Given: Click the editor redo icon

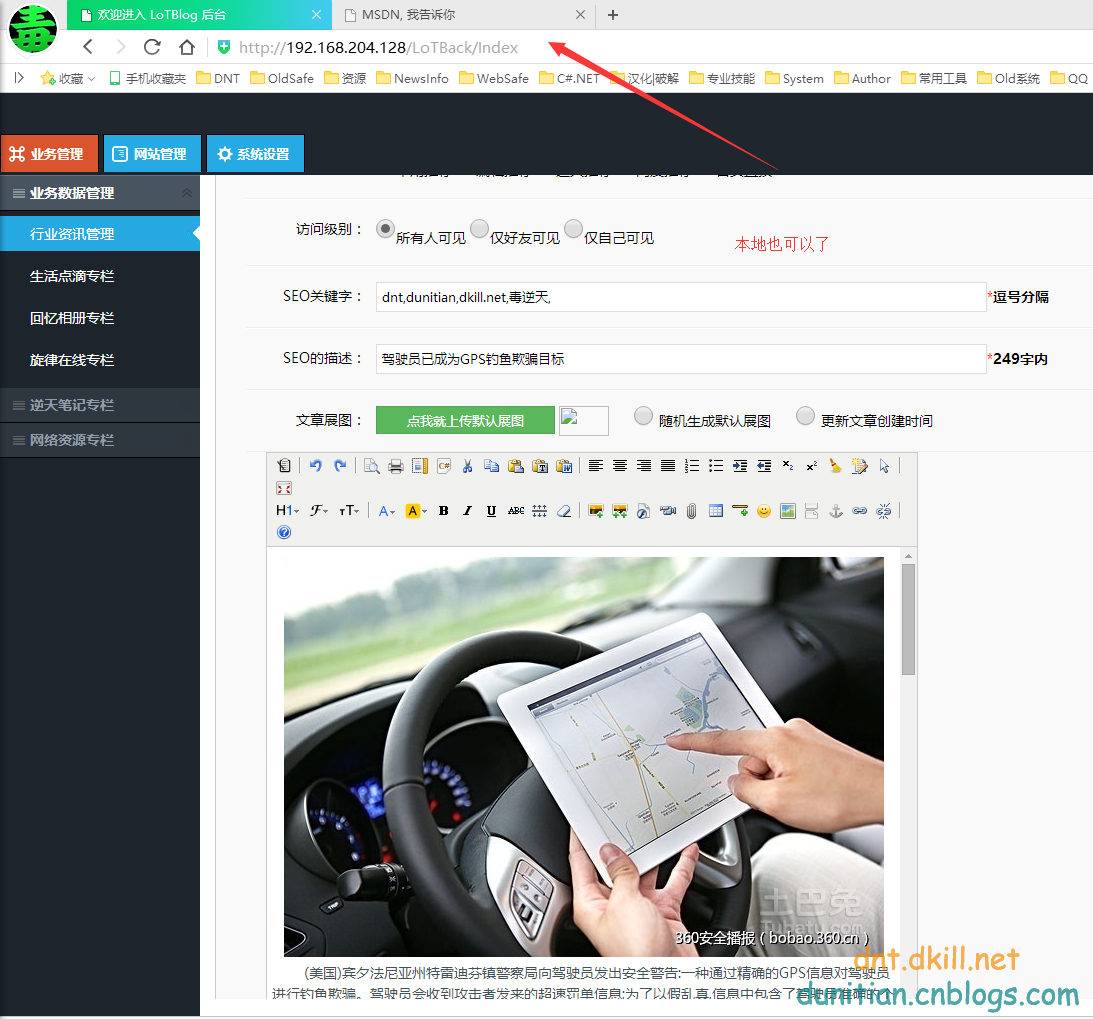Looking at the screenshot, I should 340,466.
